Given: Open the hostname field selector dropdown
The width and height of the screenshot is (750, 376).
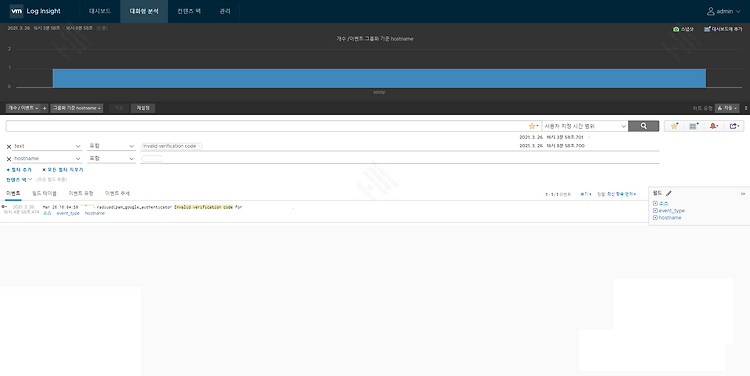Looking at the screenshot, I should (x=47, y=158).
